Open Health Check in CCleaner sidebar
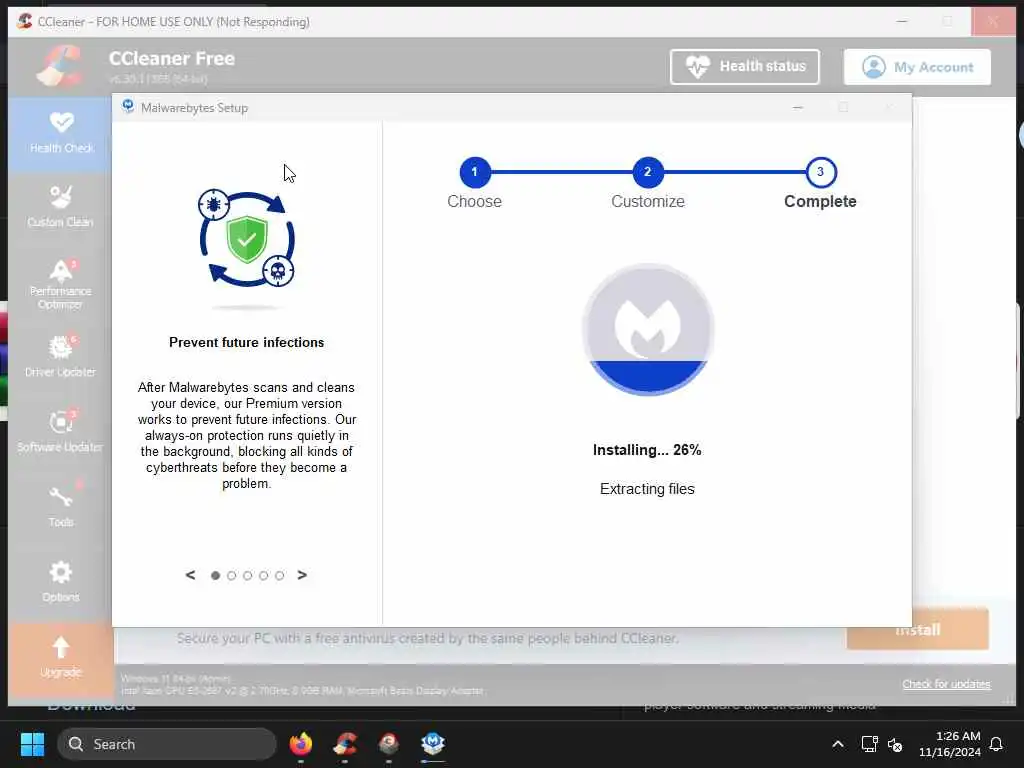This screenshot has height=768, width=1024. [61, 133]
